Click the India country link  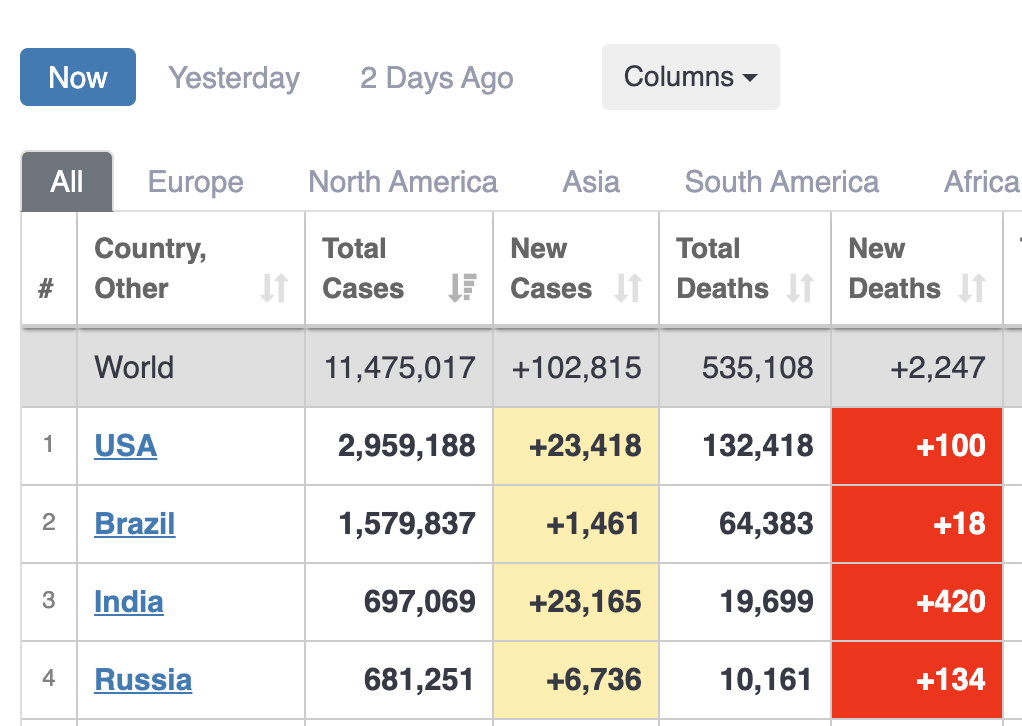click(x=129, y=602)
